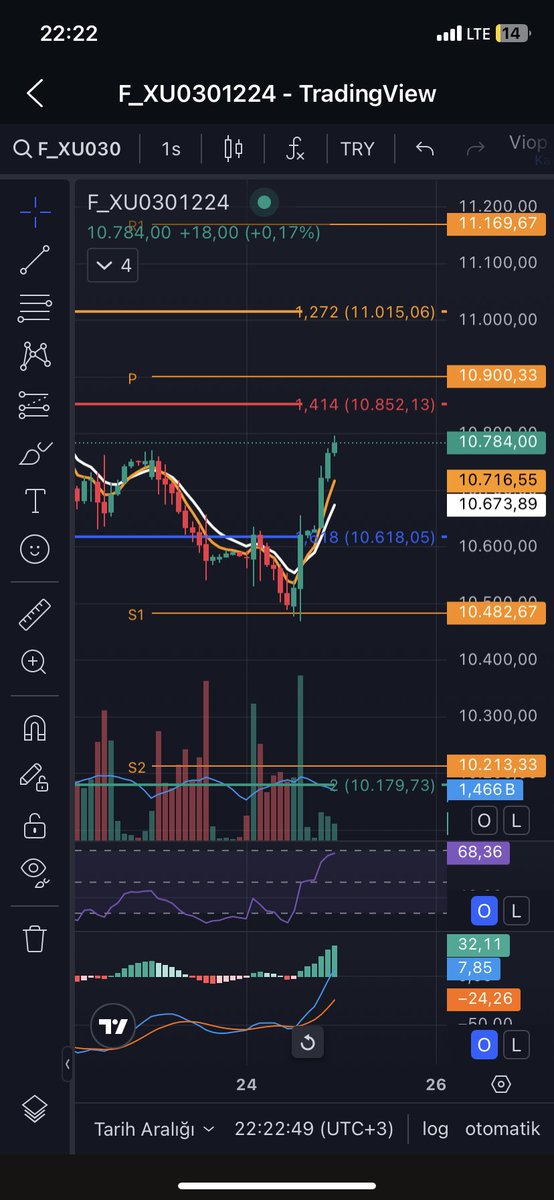554x1200 pixels.
Task: Click the blue 7,85 MACD value label
Action: tap(475, 969)
